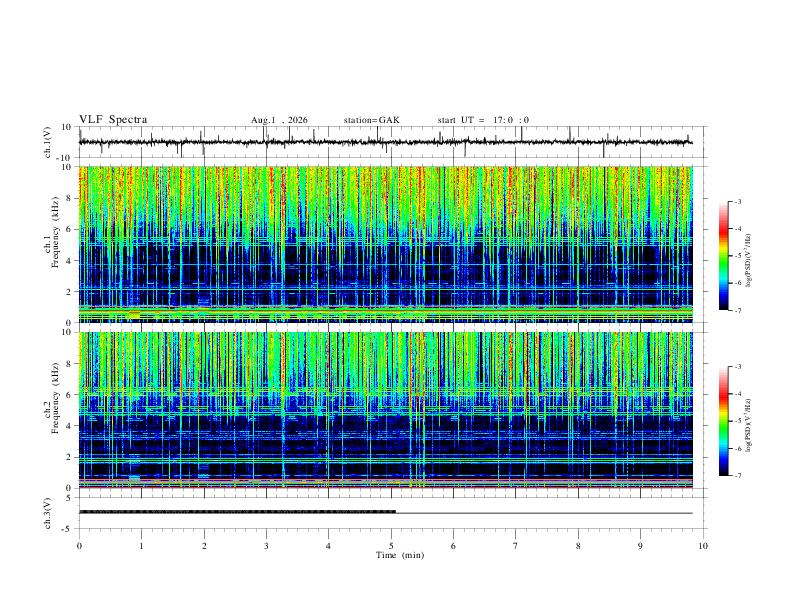Click the date label 'Aug.1 , 2026'
Screen dimensions: 792x612
pyautogui.click(x=279, y=120)
